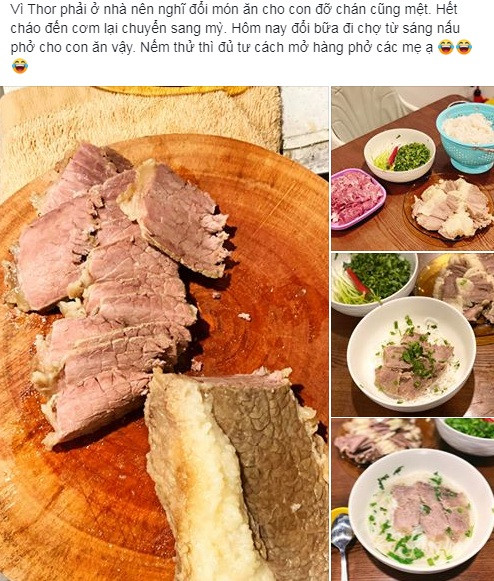Click the text line 'phở cho con ăn vậy'
Image resolution: width=494 pixels, height=581 pixels.
click(72, 47)
